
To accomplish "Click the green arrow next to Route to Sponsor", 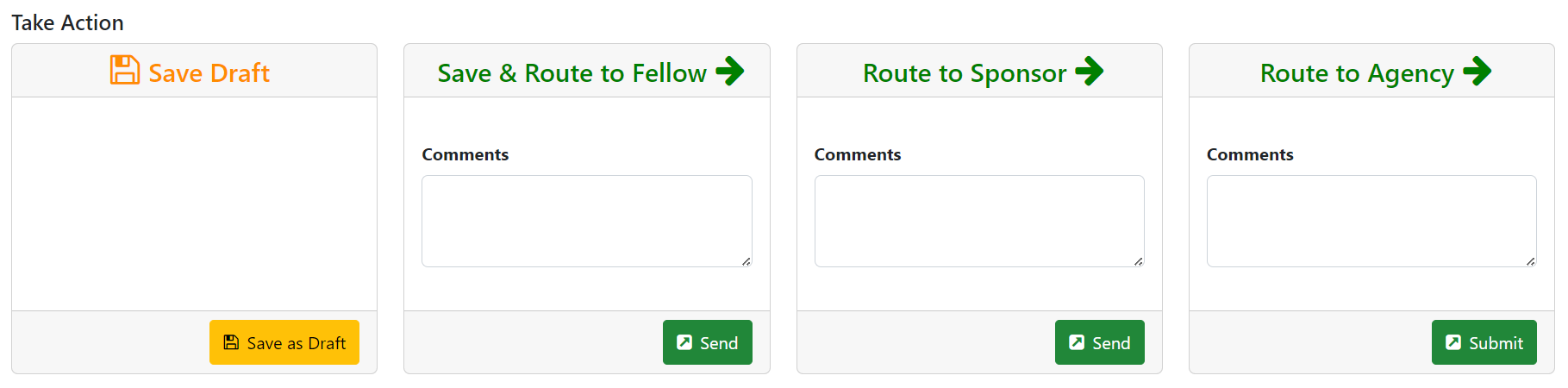I will click(1089, 71).
